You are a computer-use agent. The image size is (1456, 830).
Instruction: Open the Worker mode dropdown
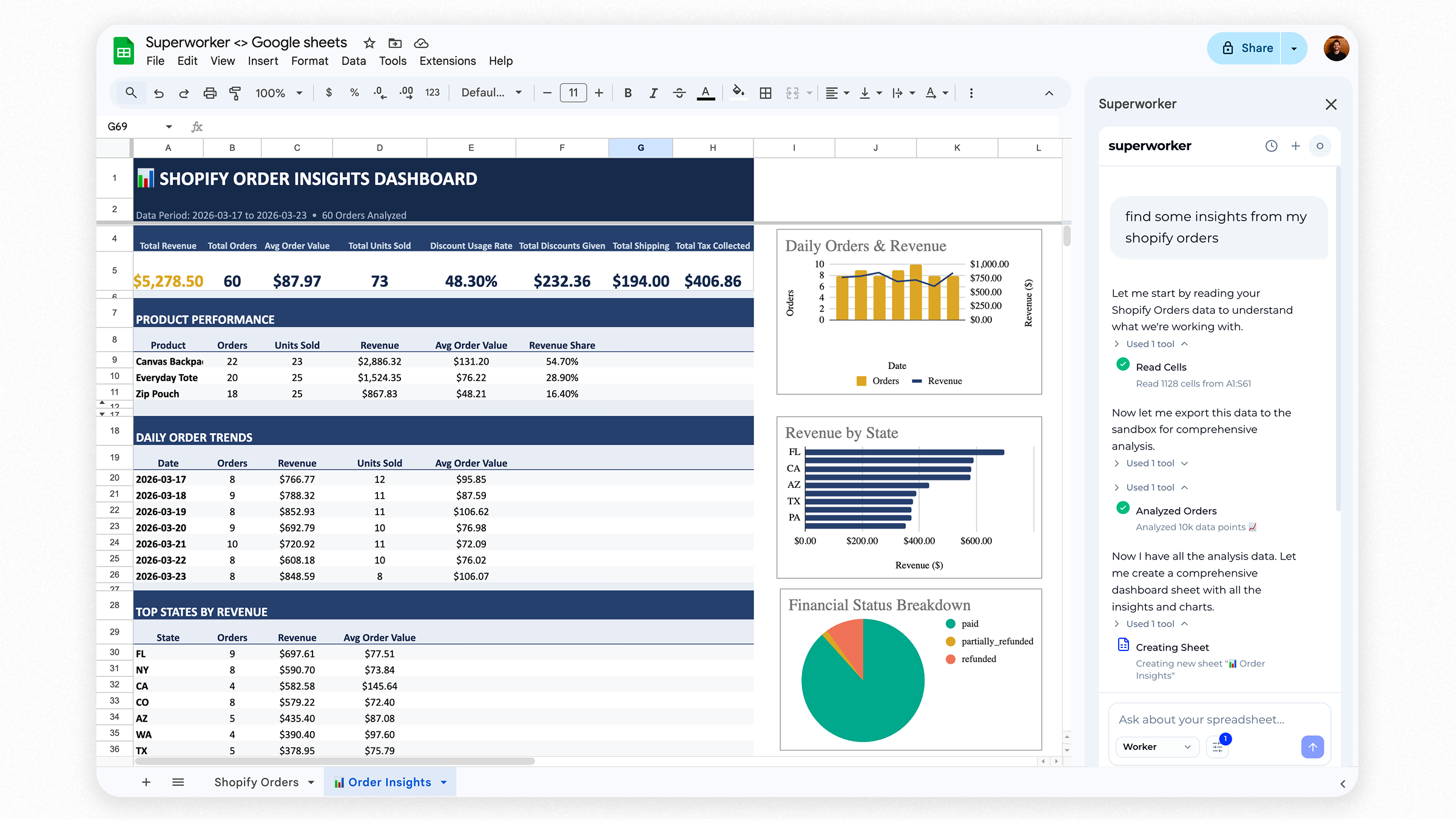[x=1156, y=746]
